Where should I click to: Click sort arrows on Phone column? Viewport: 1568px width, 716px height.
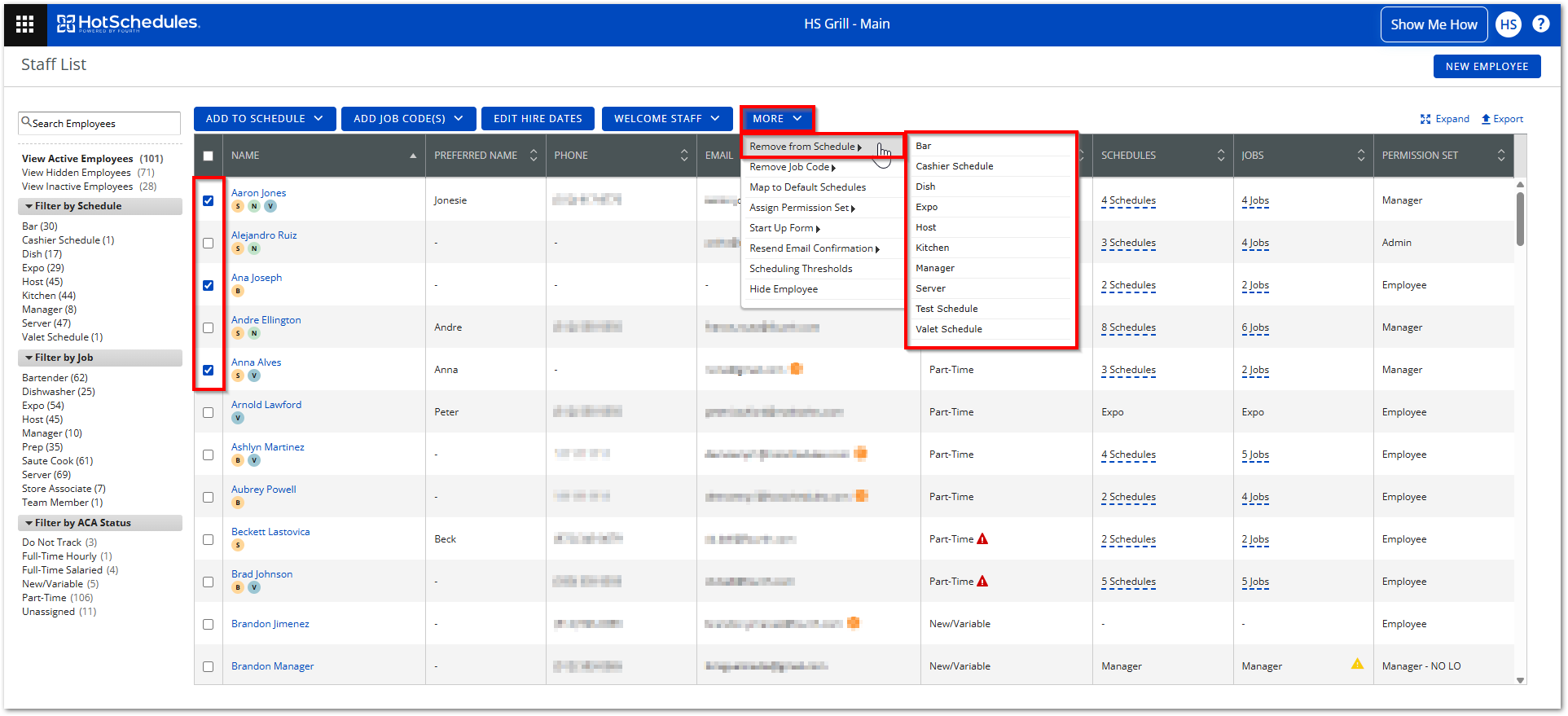(x=684, y=156)
